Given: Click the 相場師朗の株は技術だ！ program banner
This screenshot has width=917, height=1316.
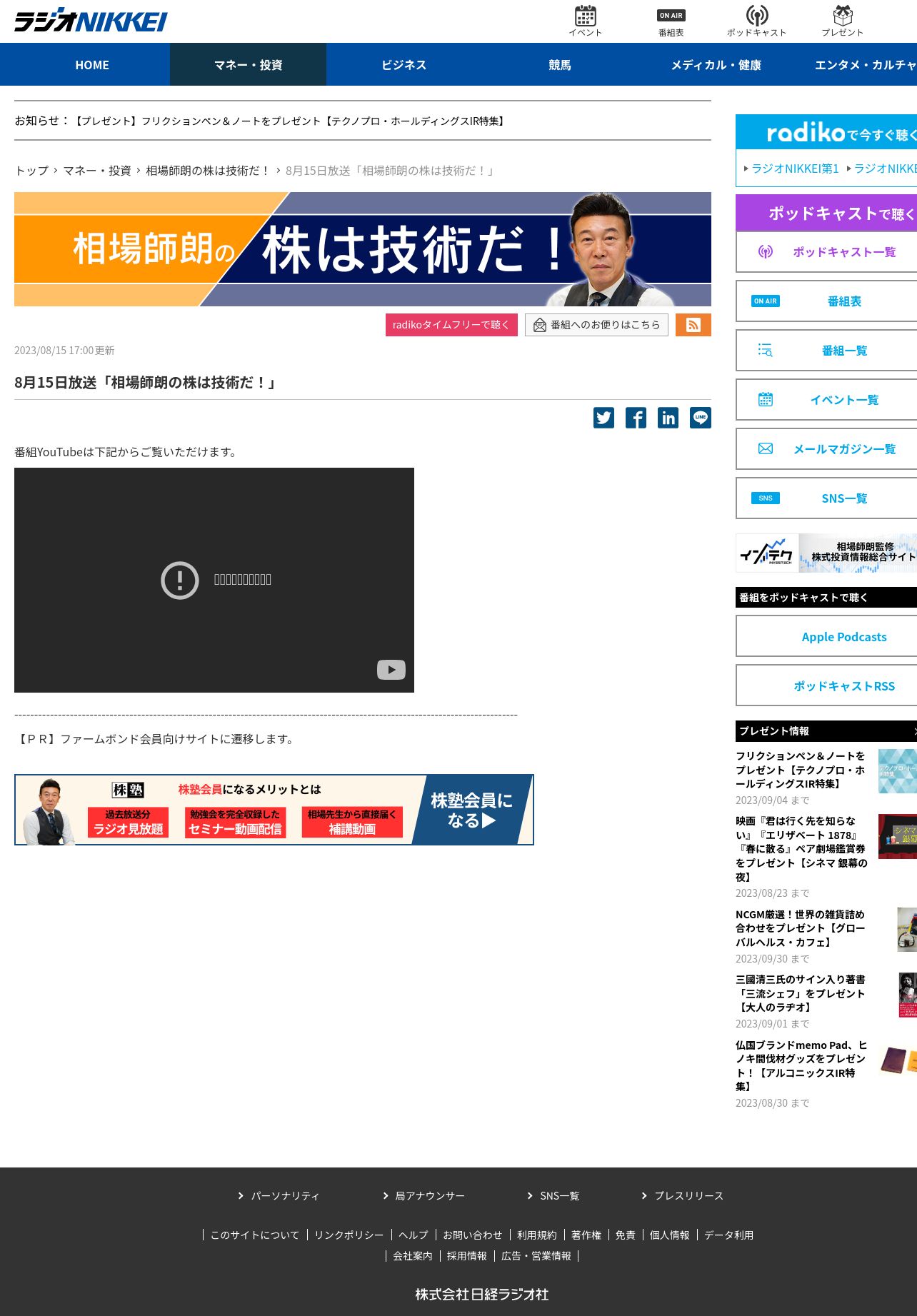Looking at the screenshot, I should (363, 249).
